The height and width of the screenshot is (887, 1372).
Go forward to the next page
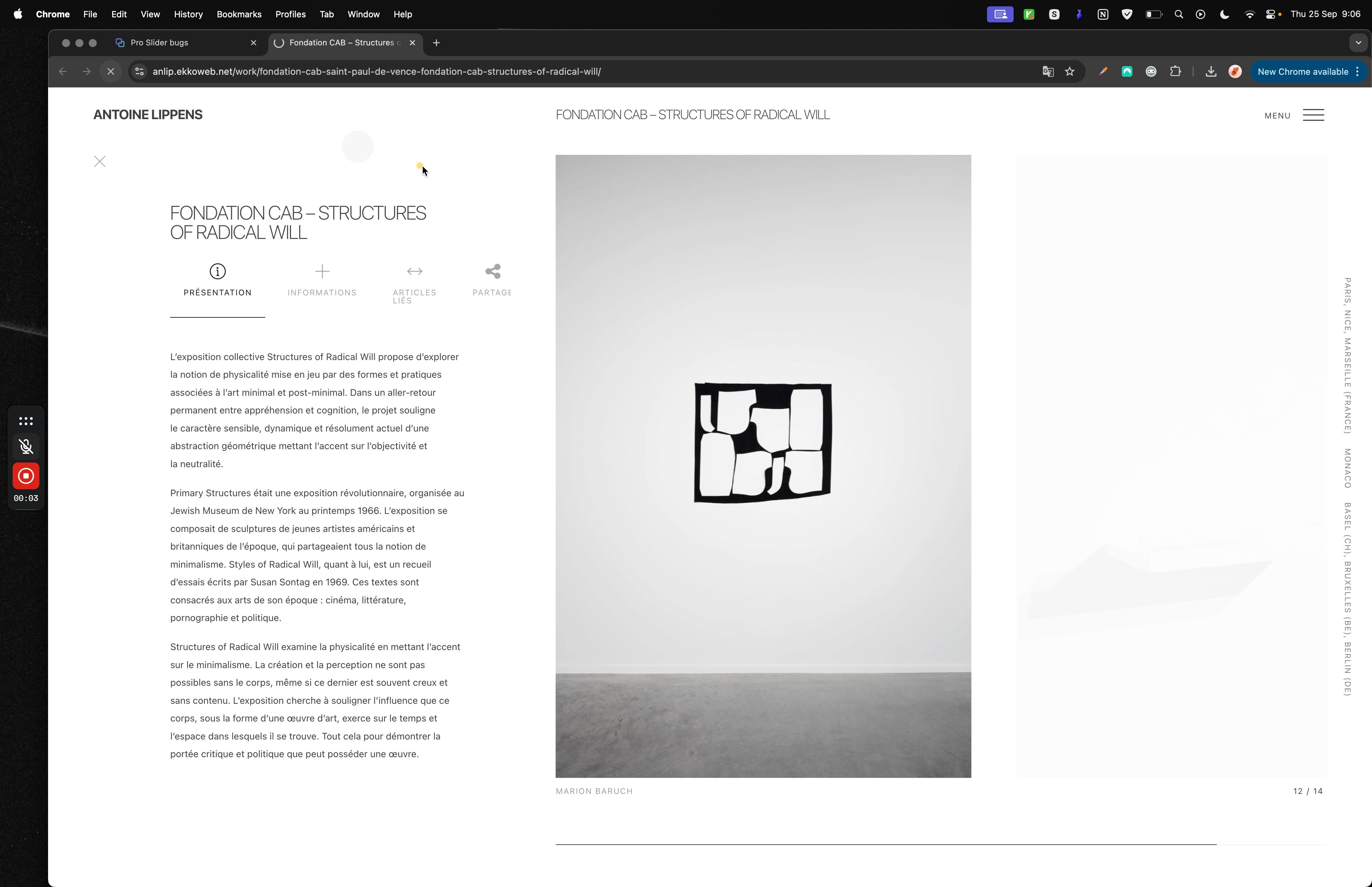(x=86, y=71)
